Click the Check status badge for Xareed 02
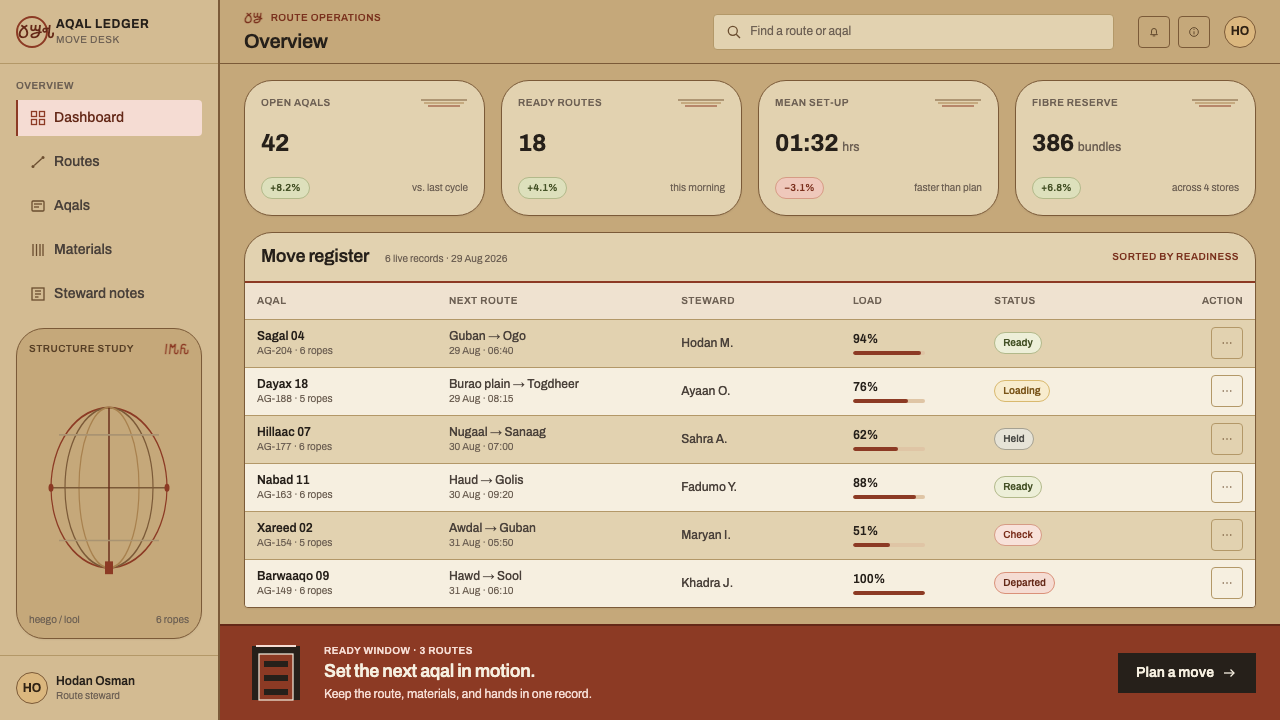This screenshot has height=720, width=1280. (1018, 535)
